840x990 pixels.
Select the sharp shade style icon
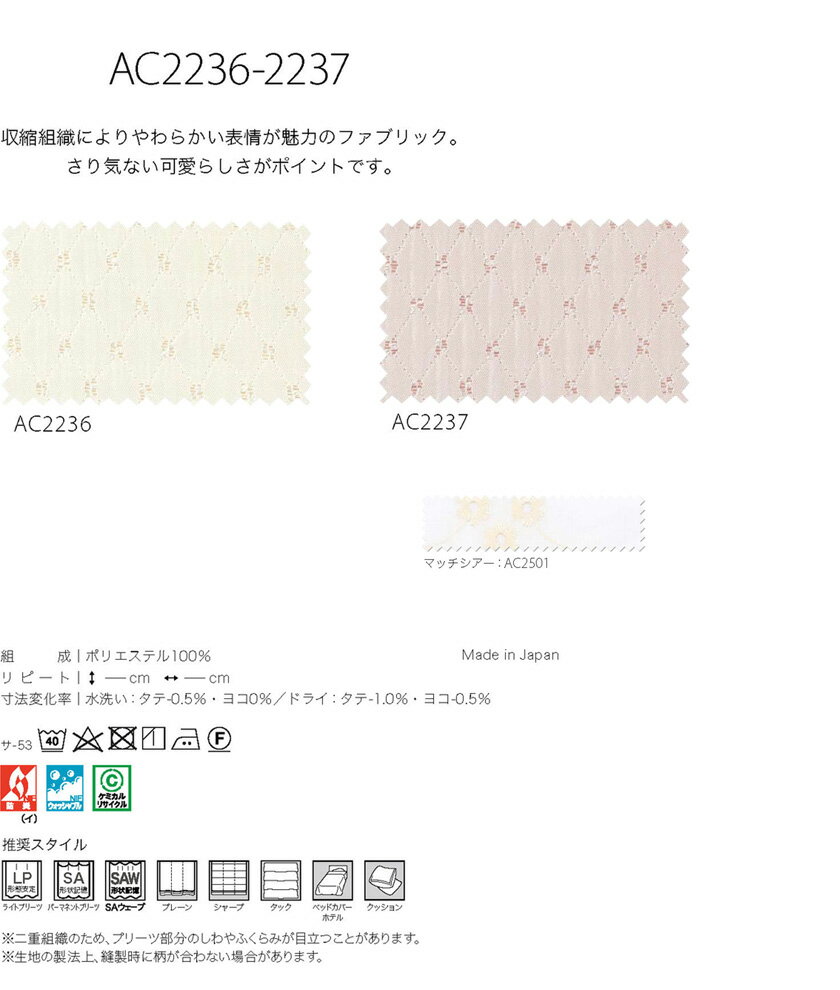(x=229, y=880)
